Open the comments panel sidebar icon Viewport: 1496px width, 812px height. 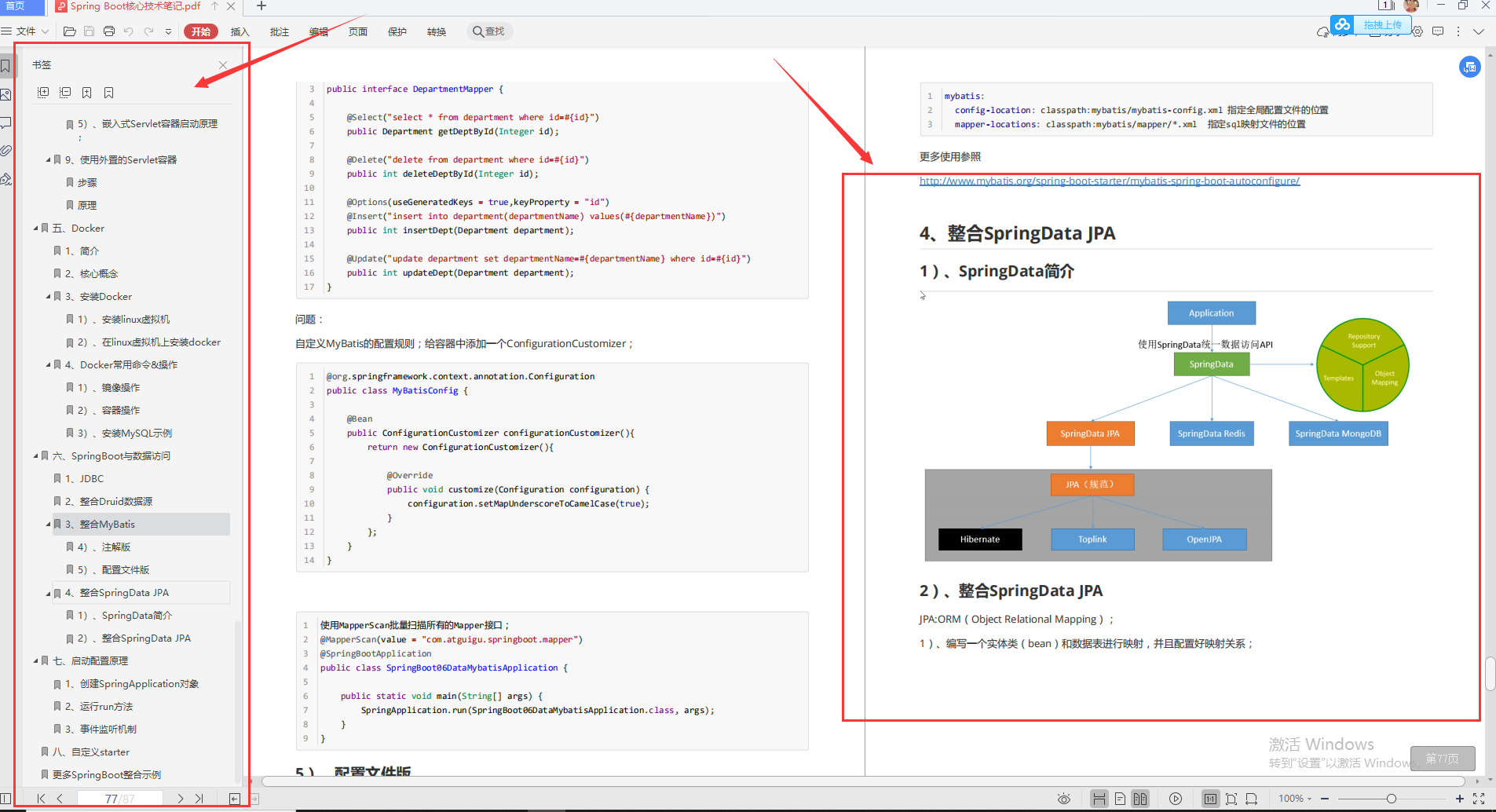point(6,123)
